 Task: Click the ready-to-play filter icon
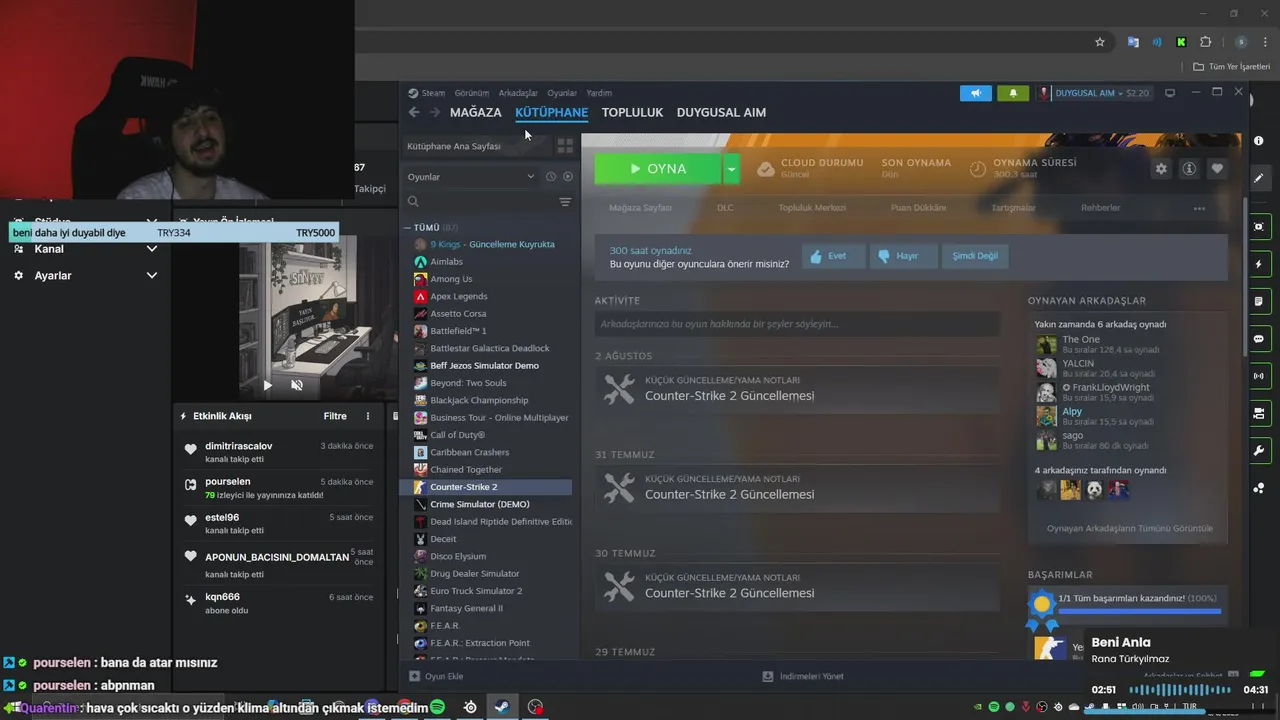[568, 177]
